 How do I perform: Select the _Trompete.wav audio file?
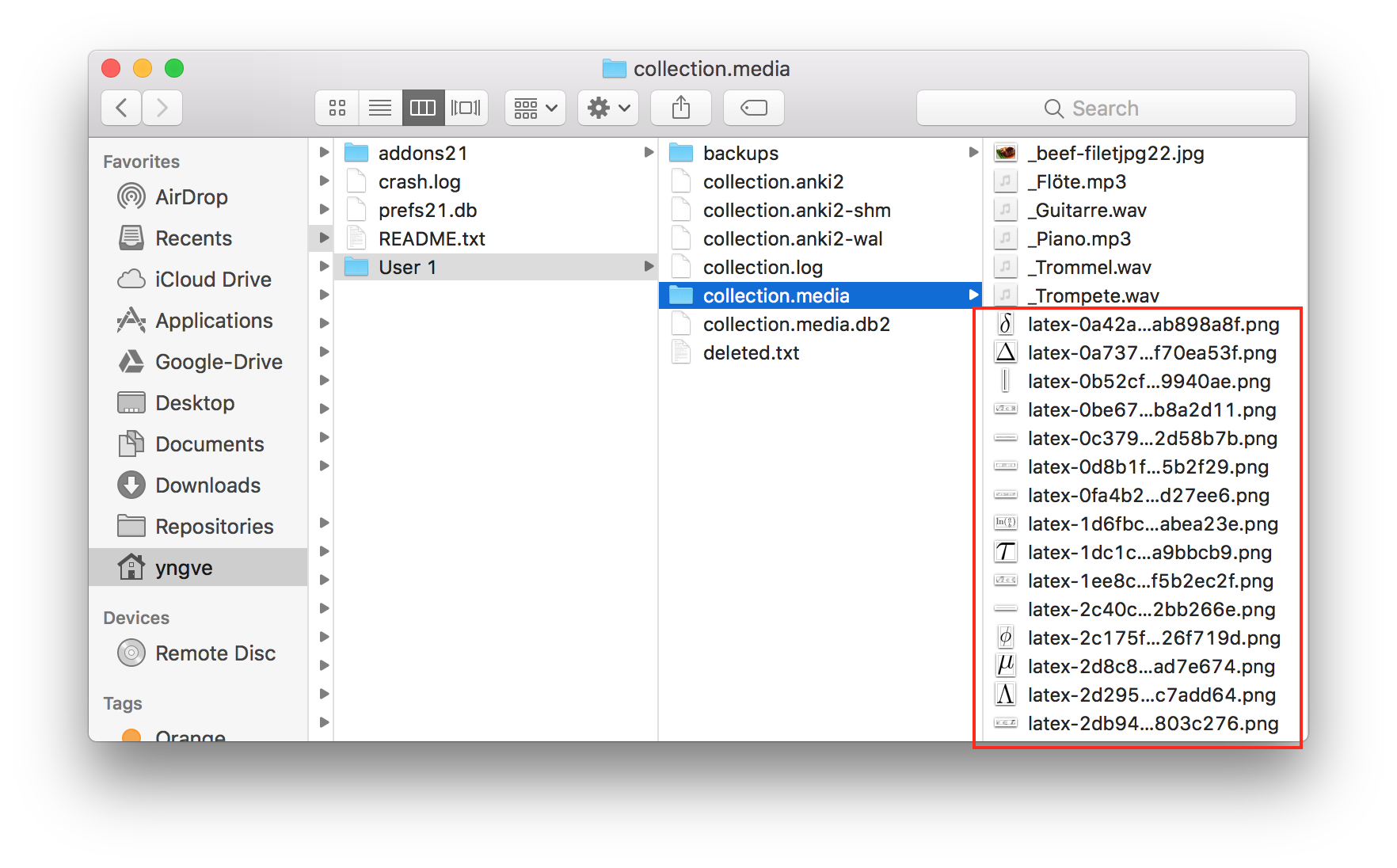pyautogui.click(x=1145, y=295)
